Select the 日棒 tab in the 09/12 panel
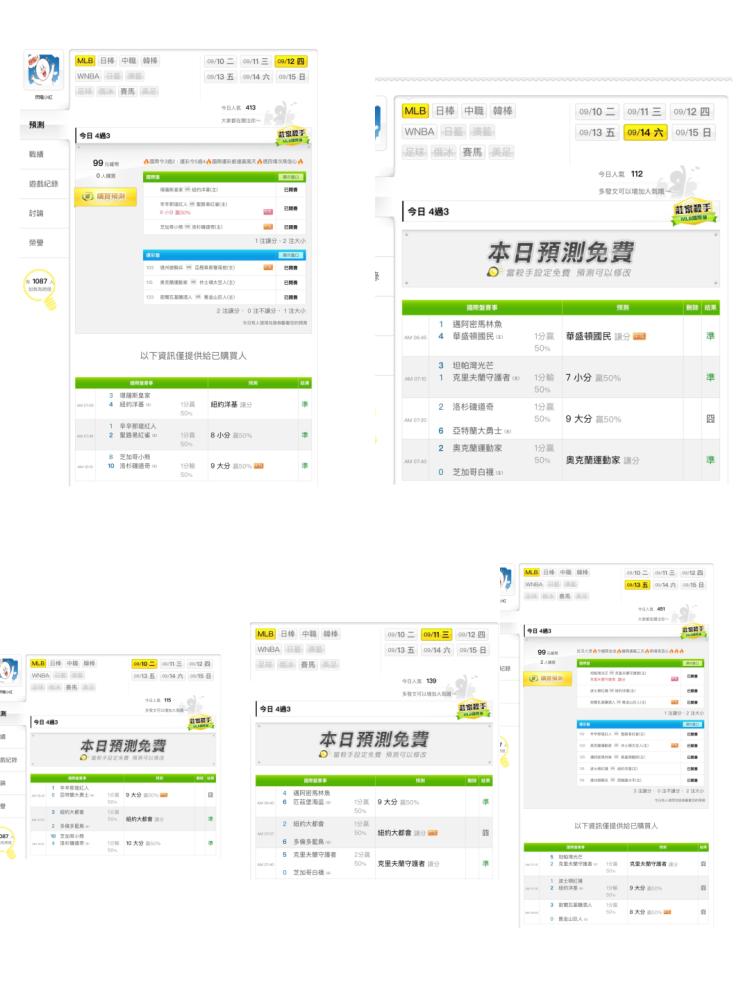750x1000 pixels. [x=107, y=61]
